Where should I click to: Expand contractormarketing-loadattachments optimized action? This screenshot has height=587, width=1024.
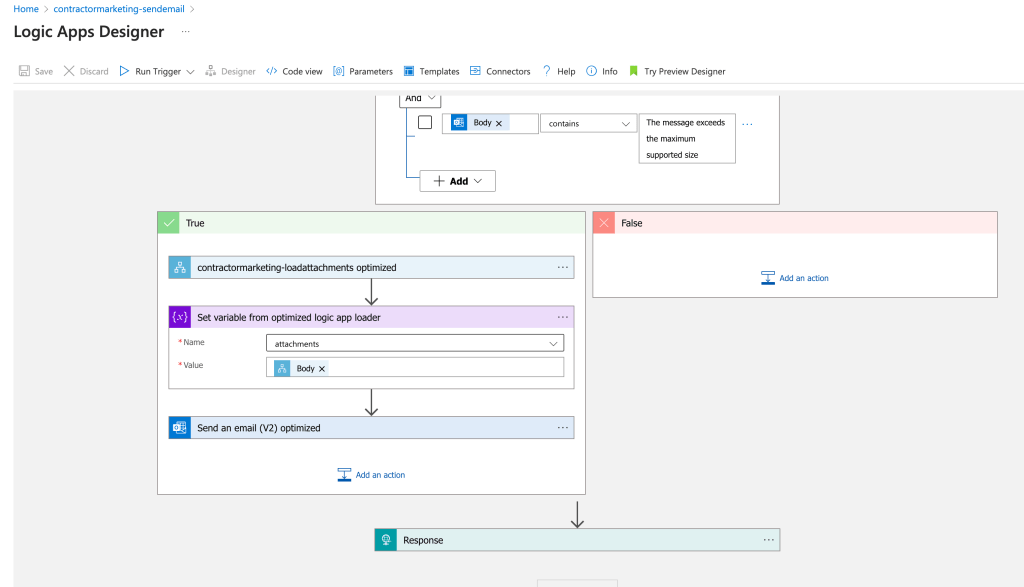[x=372, y=268]
